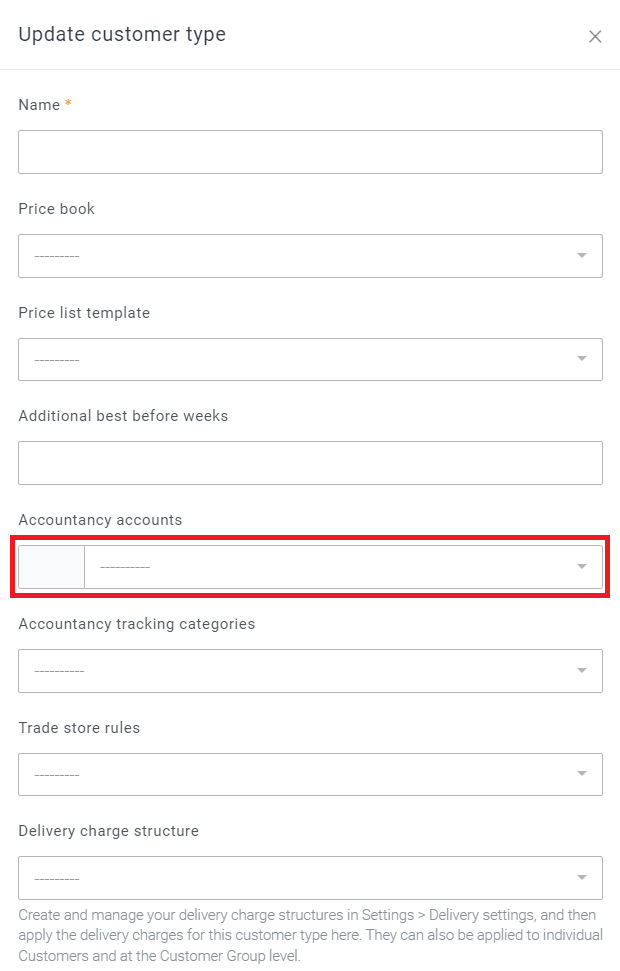Click the Name field label

tap(40, 105)
